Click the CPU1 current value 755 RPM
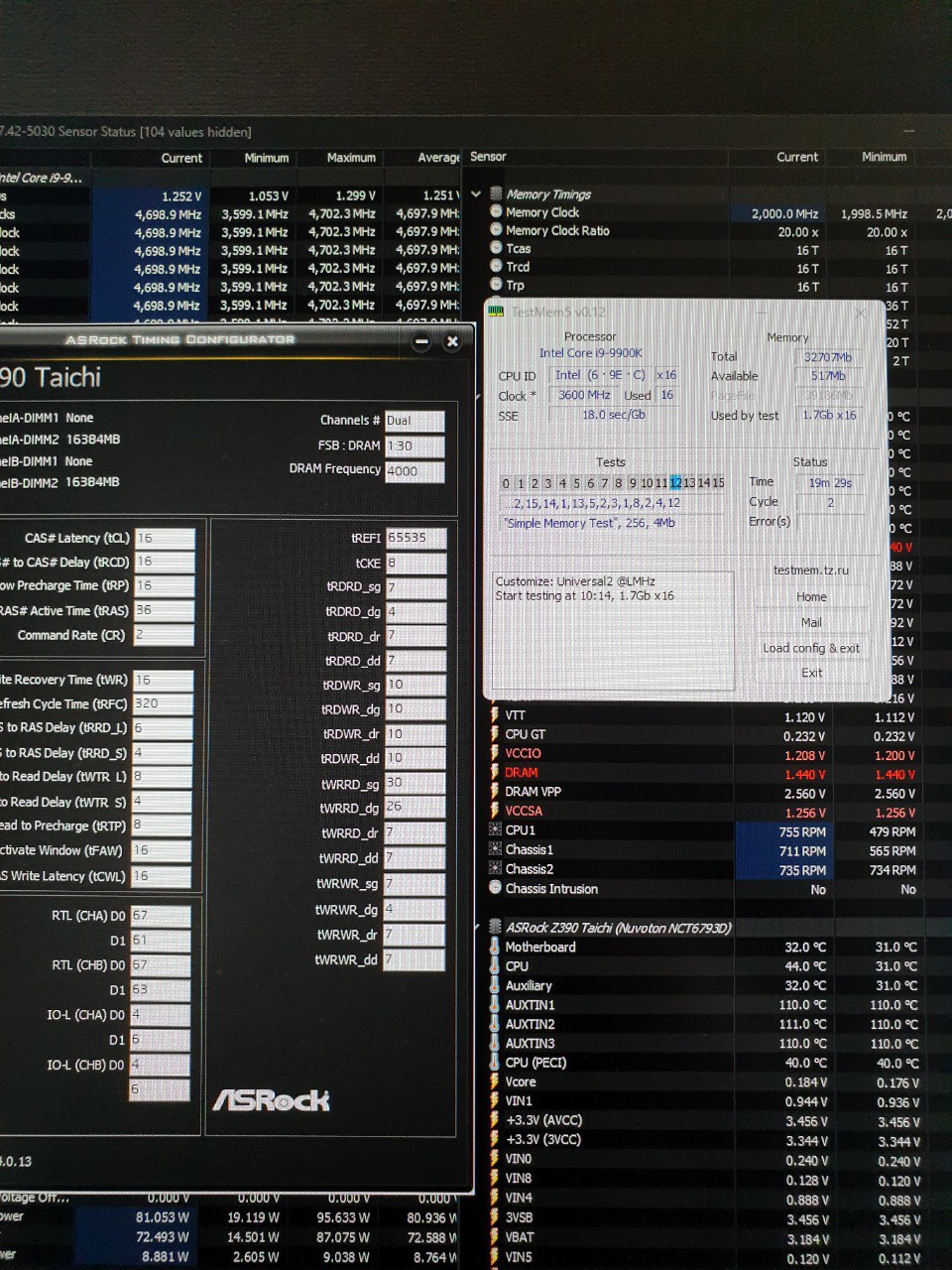The height and width of the screenshot is (1270, 952). coord(802,831)
